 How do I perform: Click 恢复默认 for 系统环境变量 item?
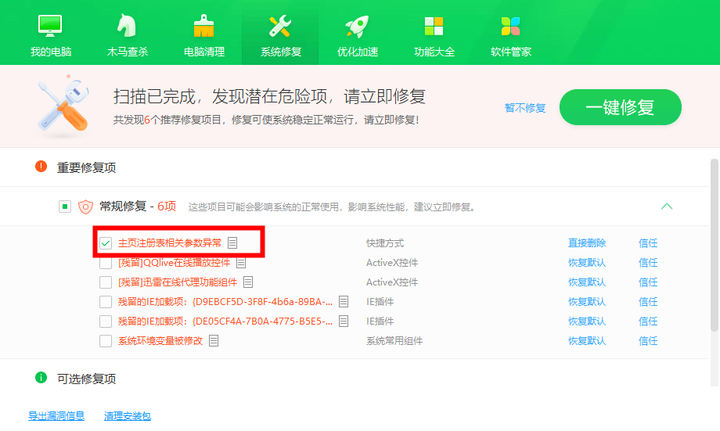click(587, 341)
